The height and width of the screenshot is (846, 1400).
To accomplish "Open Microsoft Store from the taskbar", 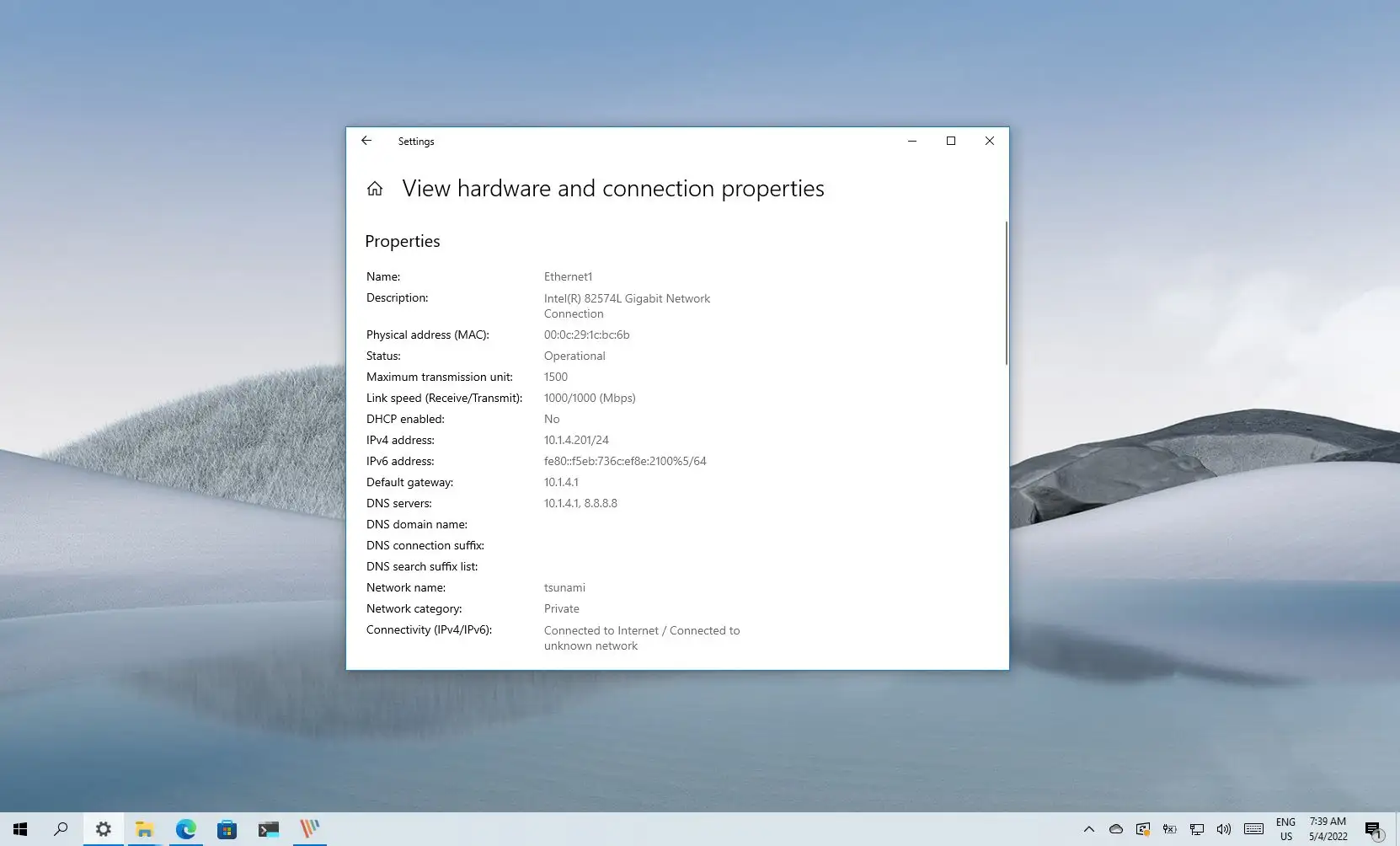I will (x=227, y=828).
